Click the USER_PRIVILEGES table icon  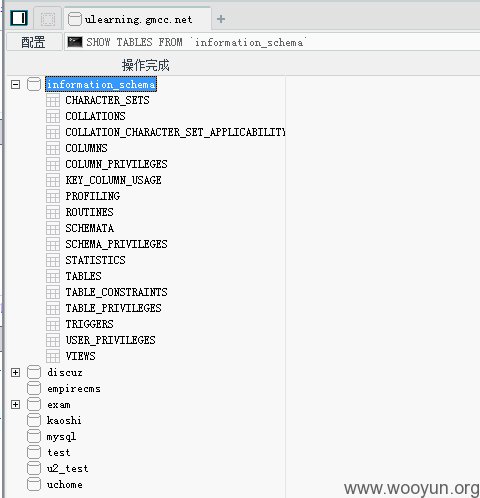tap(53, 340)
